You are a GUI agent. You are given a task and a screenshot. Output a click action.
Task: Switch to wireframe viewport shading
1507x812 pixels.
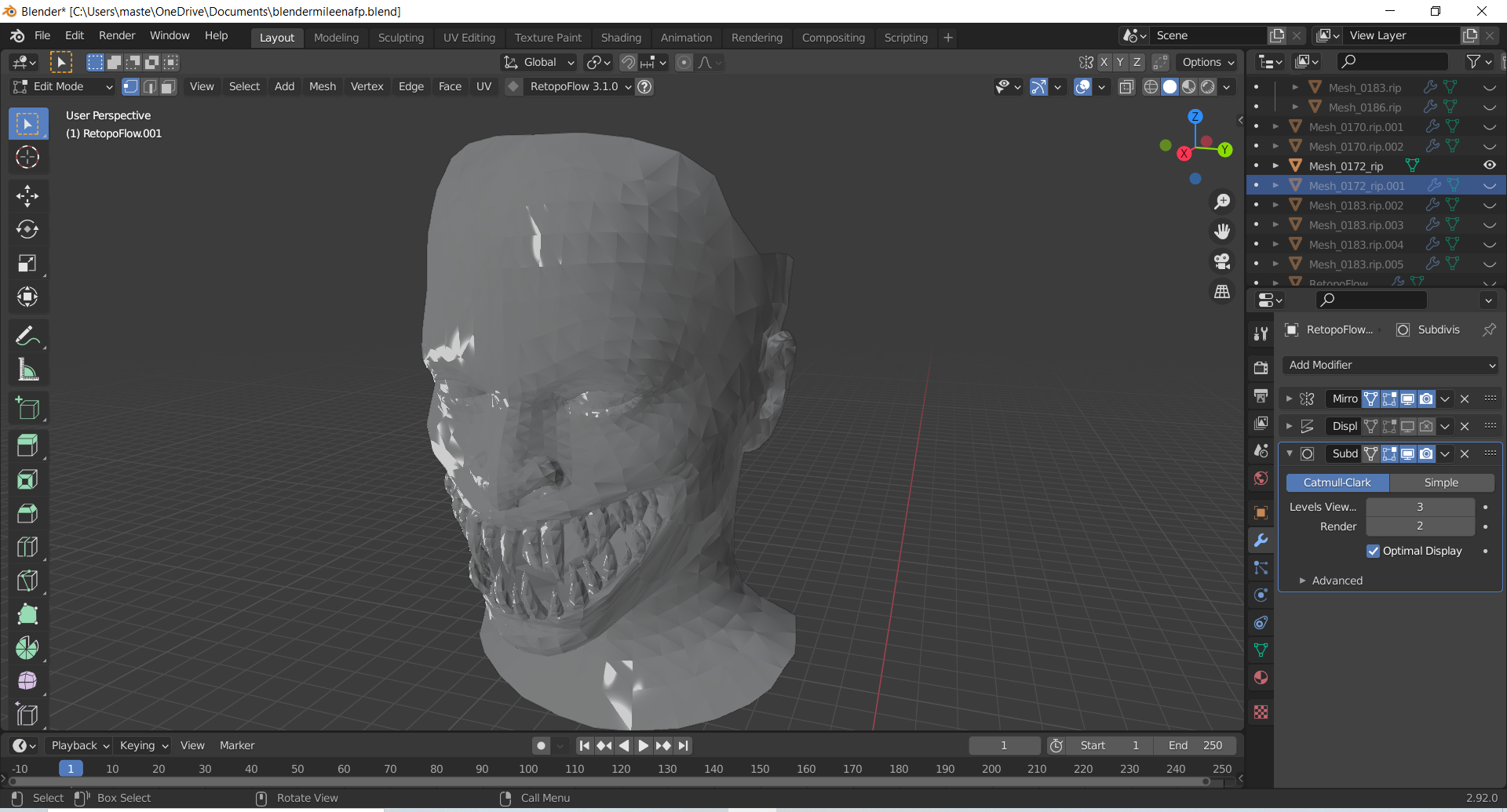click(x=1151, y=86)
